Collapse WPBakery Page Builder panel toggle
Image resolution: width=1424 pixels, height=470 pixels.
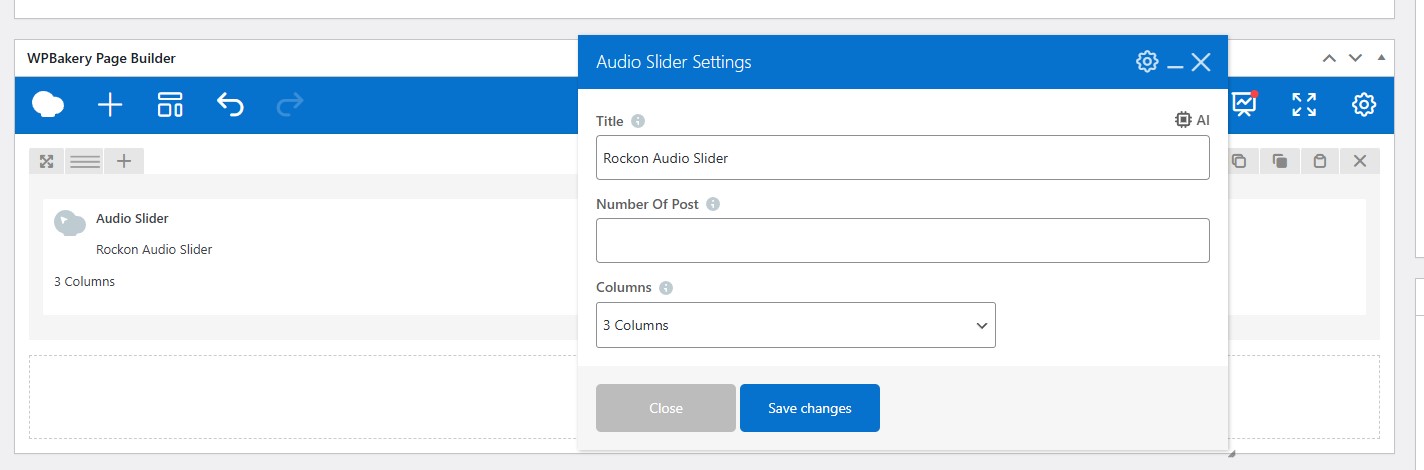(1382, 58)
